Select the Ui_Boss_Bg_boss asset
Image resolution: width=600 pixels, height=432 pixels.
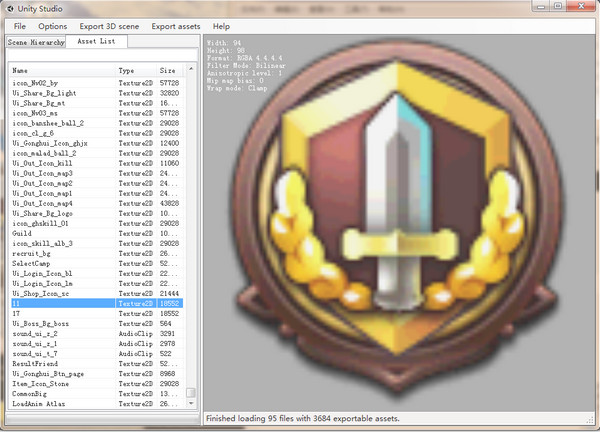click(97, 323)
